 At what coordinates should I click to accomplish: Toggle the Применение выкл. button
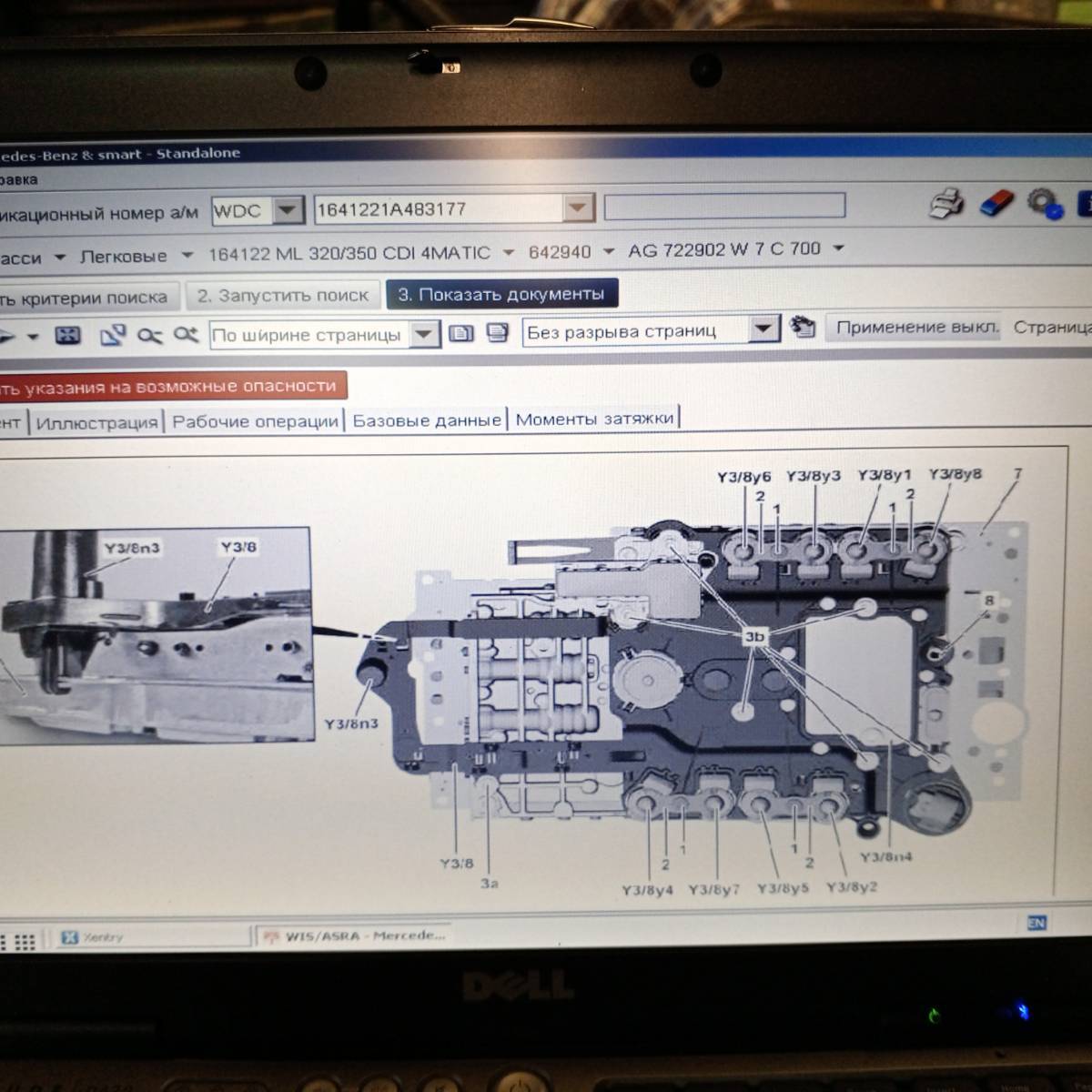click(915, 328)
